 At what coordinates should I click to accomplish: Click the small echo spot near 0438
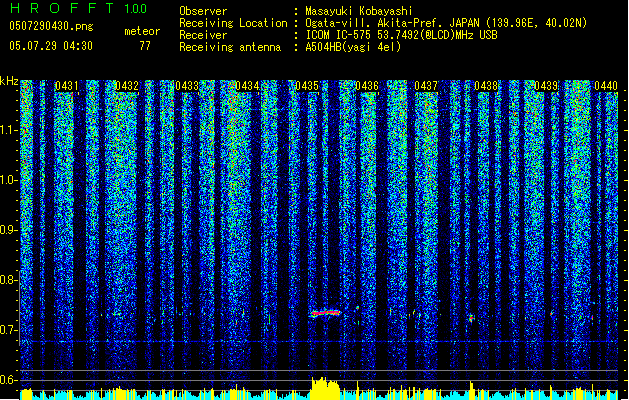click(471, 318)
